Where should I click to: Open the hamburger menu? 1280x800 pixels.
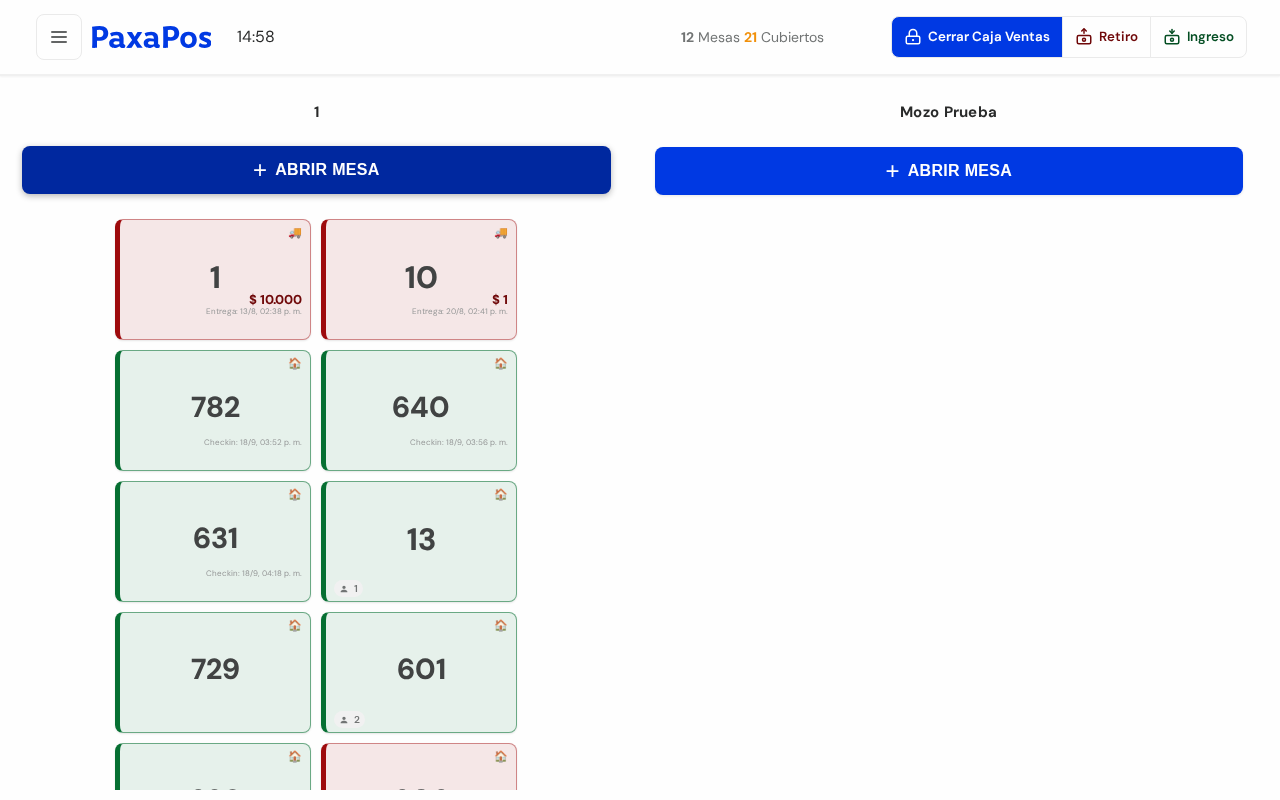click(59, 37)
